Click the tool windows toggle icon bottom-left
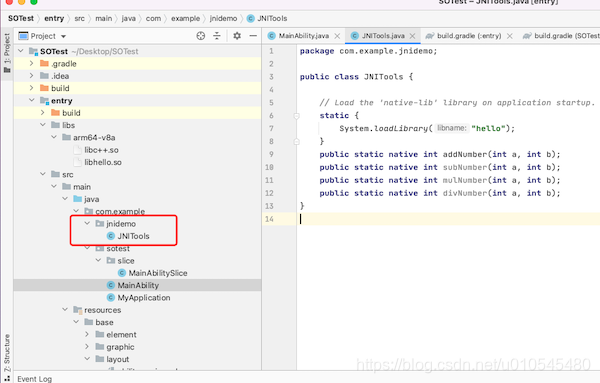600x383 pixels. click(7, 378)
